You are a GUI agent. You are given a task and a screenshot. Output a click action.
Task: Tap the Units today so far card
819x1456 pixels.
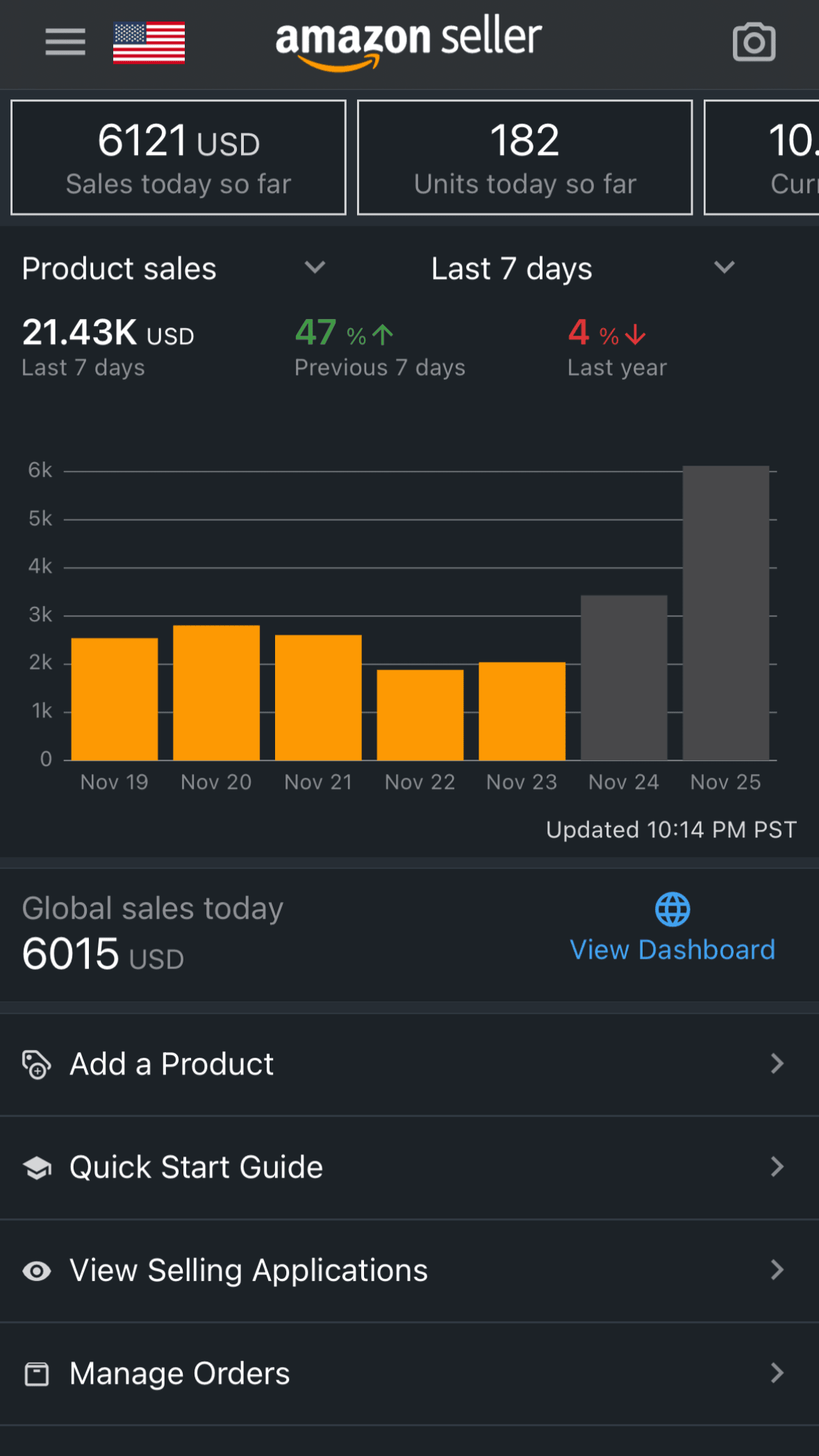[524, 158]
